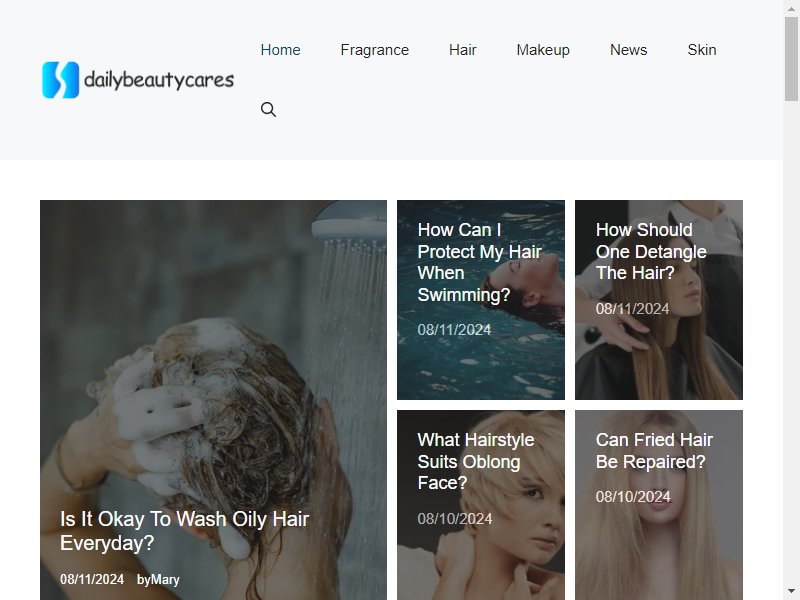Open article How Can I Protect My Hair When Swimming
The width and height of the screenshot is (800, 600).
coord(480,262)
